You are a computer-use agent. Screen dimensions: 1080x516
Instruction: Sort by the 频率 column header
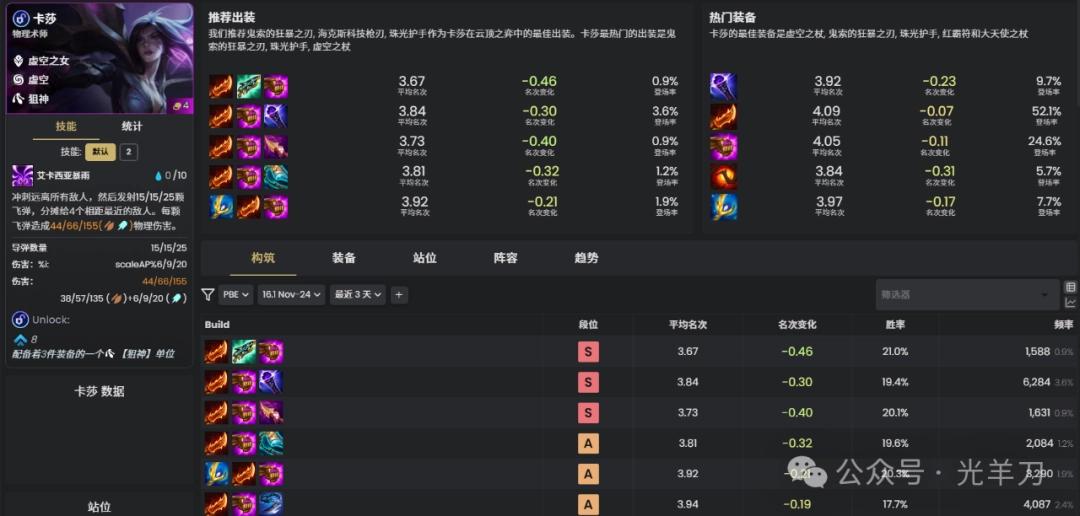1064,324
